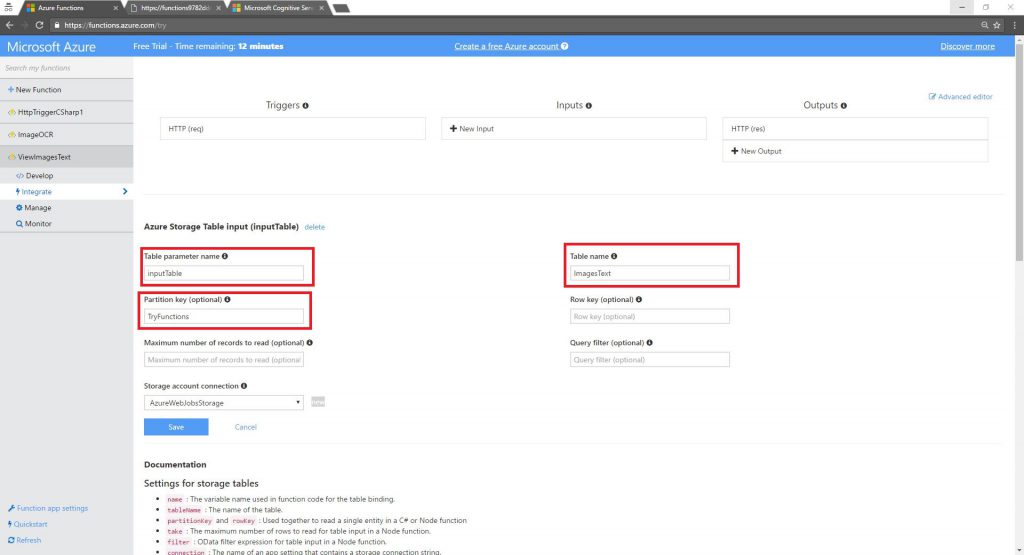
Task: Open the Advanced editor link
Action: pos(960,97)
